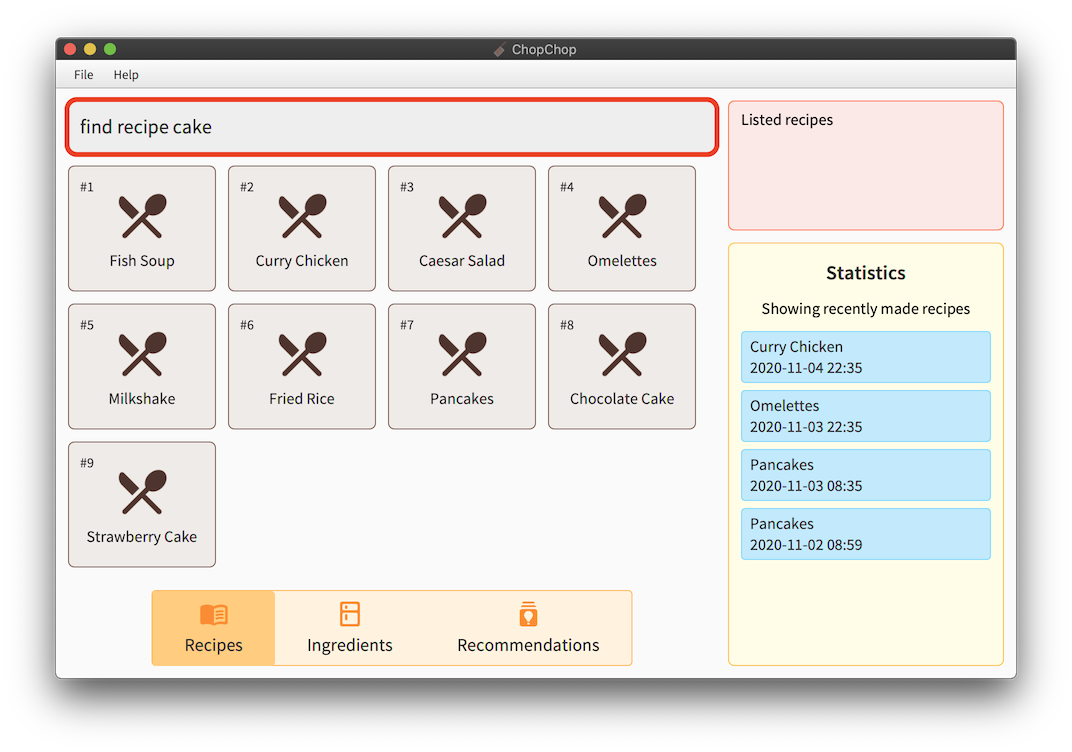Select the Fried Rice recipe label
Viewport: 1072px width, 752px height.
[x=302, y=399]
